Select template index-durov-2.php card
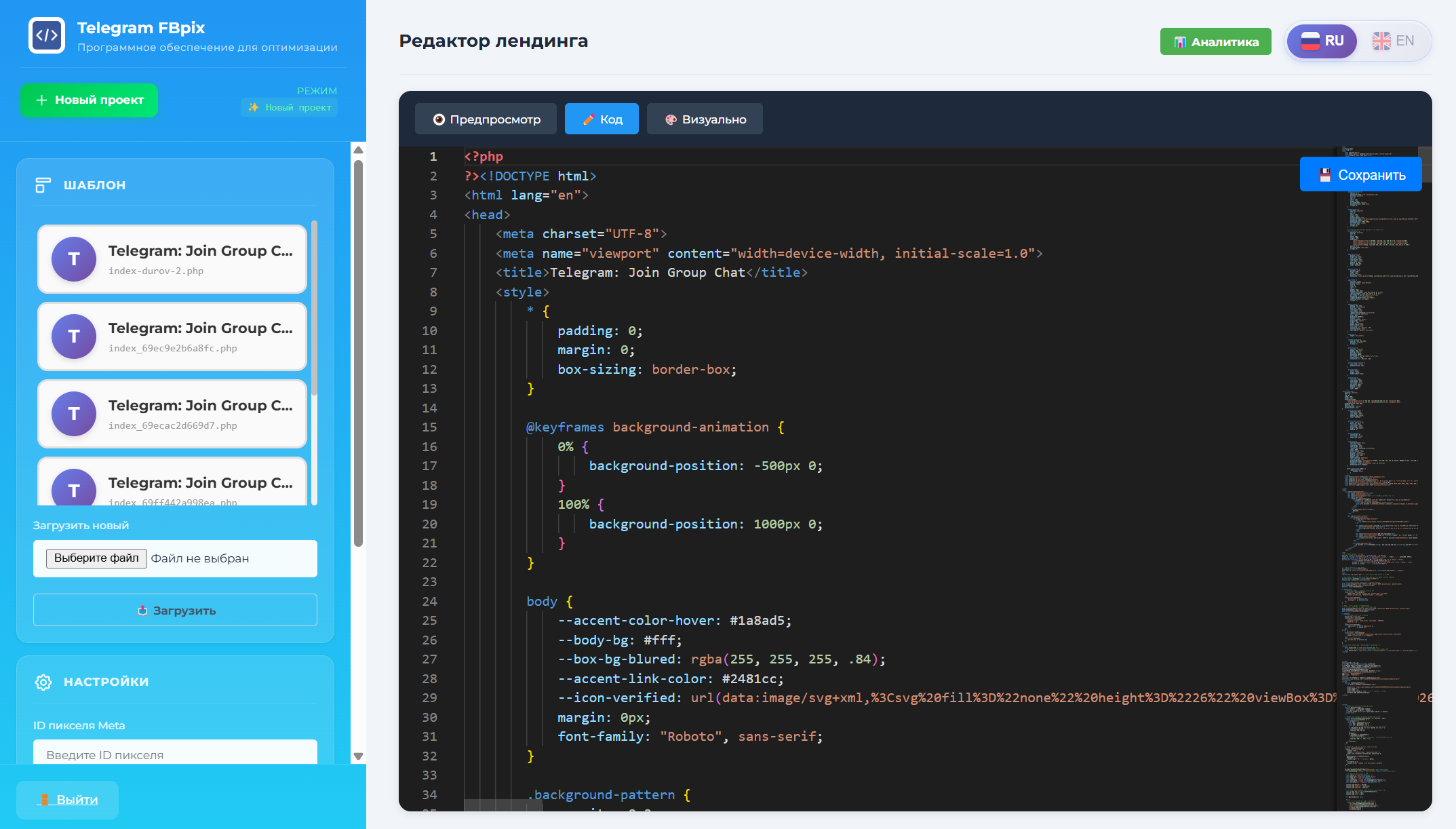 coord(172,259)
